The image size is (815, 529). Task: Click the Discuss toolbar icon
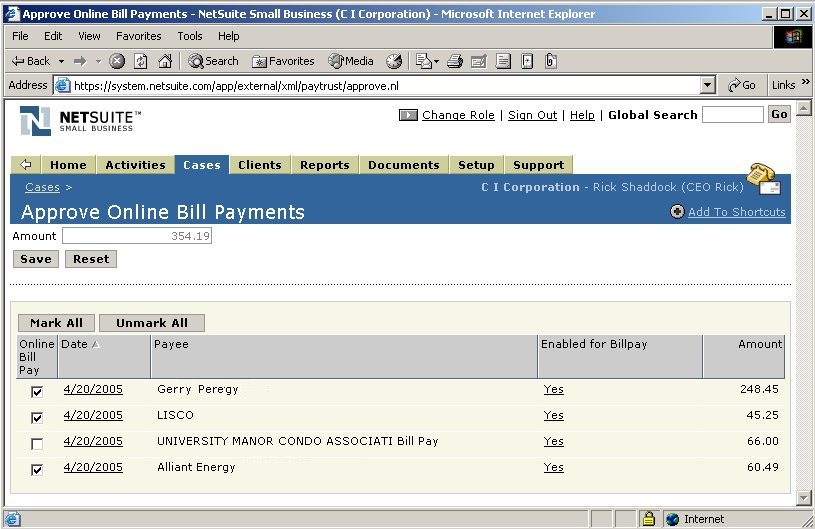503,61
